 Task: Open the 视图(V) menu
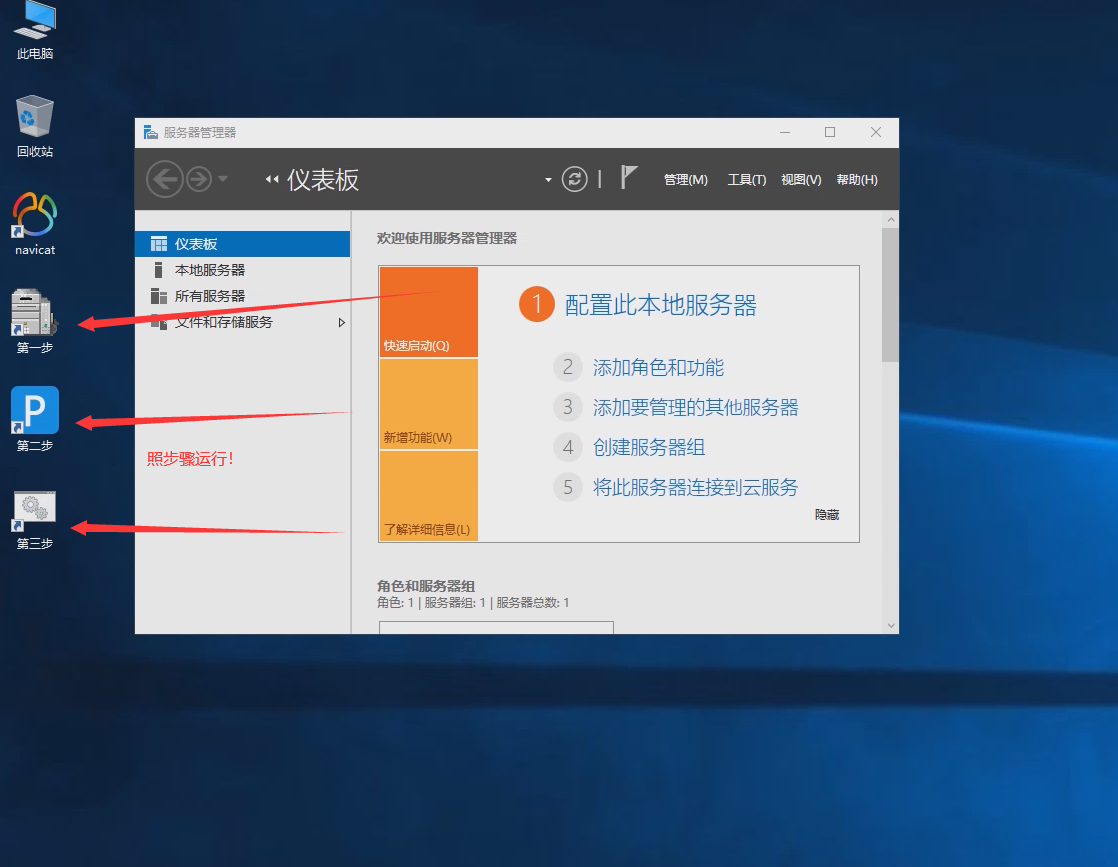tap(801, 180)
